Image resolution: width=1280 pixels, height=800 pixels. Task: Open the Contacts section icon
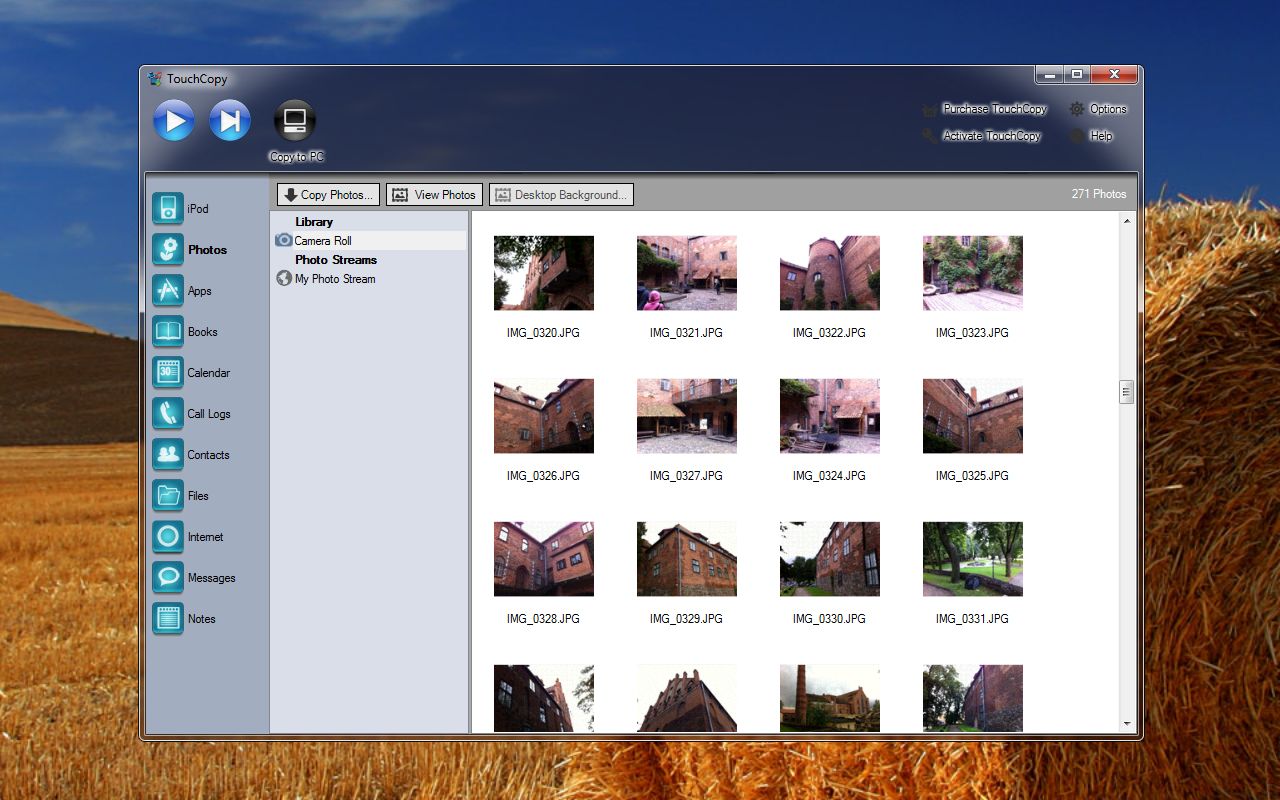click(168, 455)
